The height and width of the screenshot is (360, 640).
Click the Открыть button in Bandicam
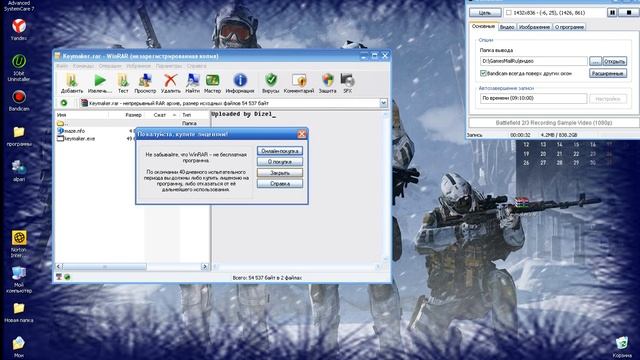614,61
